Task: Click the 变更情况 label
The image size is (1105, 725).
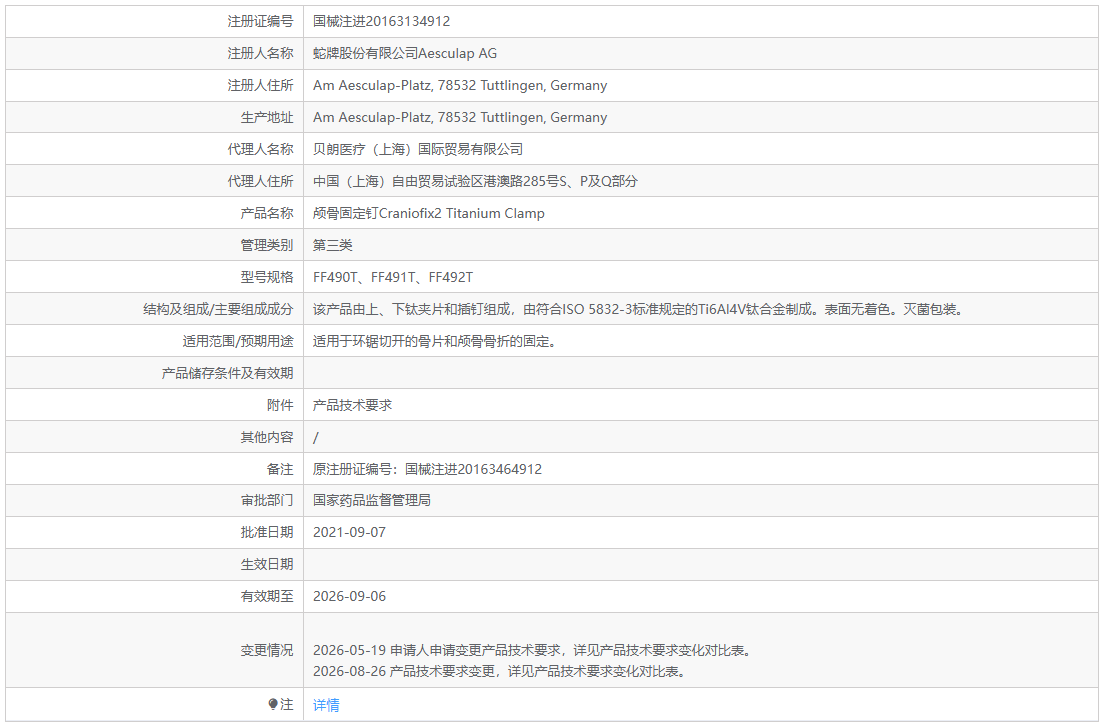Action: click(266, 650)
